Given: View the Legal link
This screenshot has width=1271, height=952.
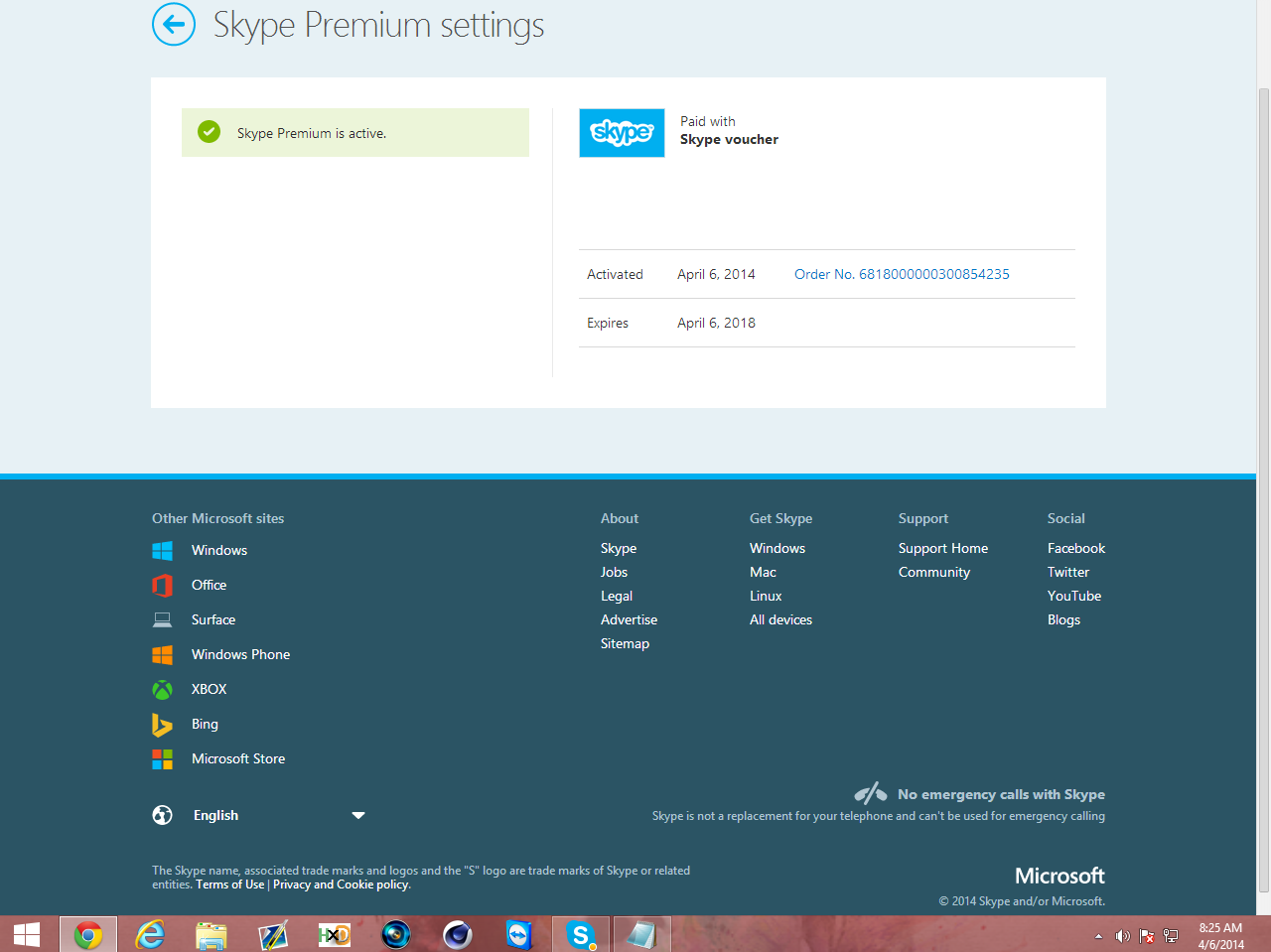Looking at the screenshot, I should (617, 596).
